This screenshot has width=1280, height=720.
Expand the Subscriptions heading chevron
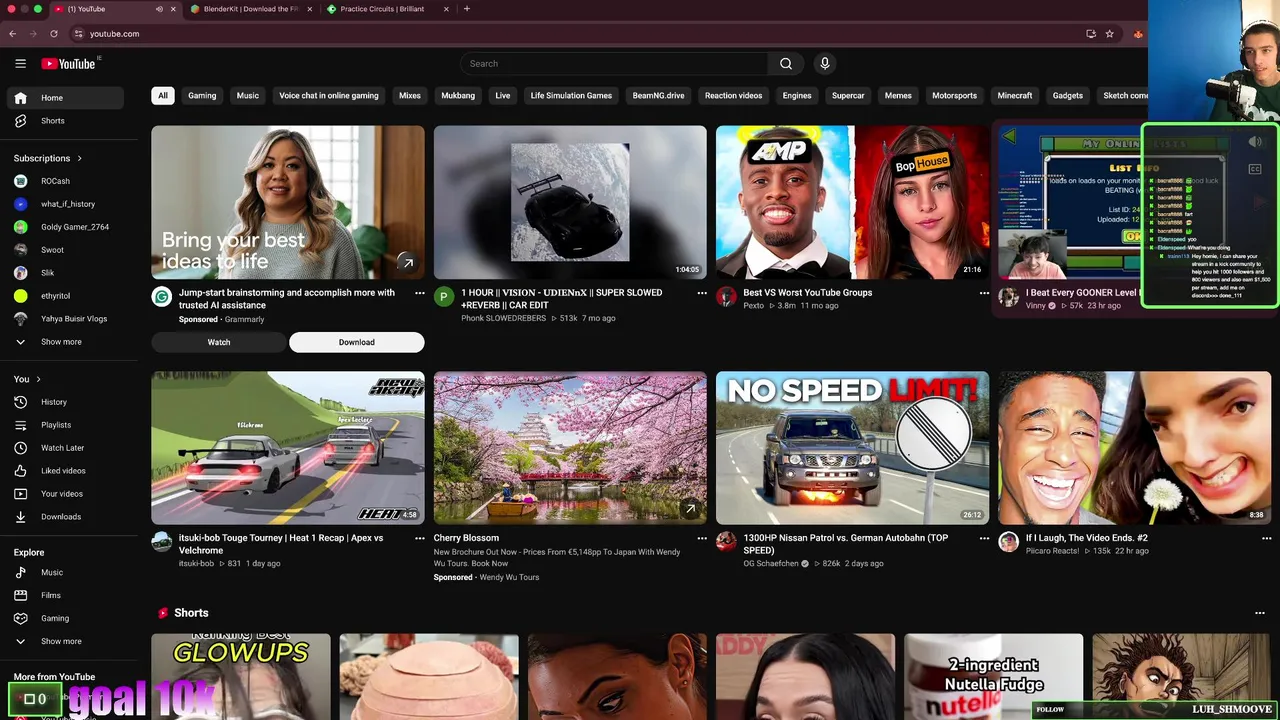pyautogui.click(x=79, y=158)
